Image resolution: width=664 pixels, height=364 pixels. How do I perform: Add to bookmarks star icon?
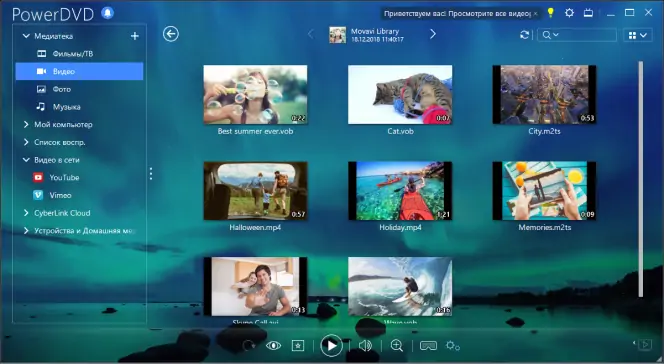pyautogui.click(x=298, y=346)
